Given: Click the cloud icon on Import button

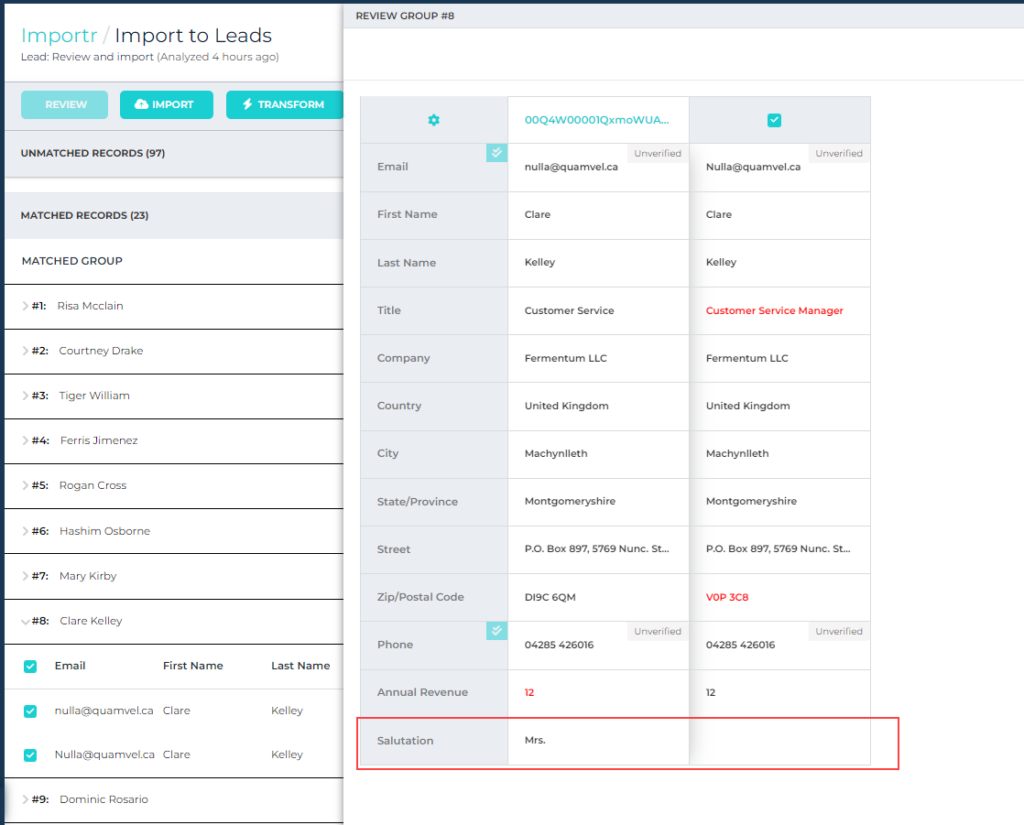Looking at the screenshot, I should click(x=141, y=105).
